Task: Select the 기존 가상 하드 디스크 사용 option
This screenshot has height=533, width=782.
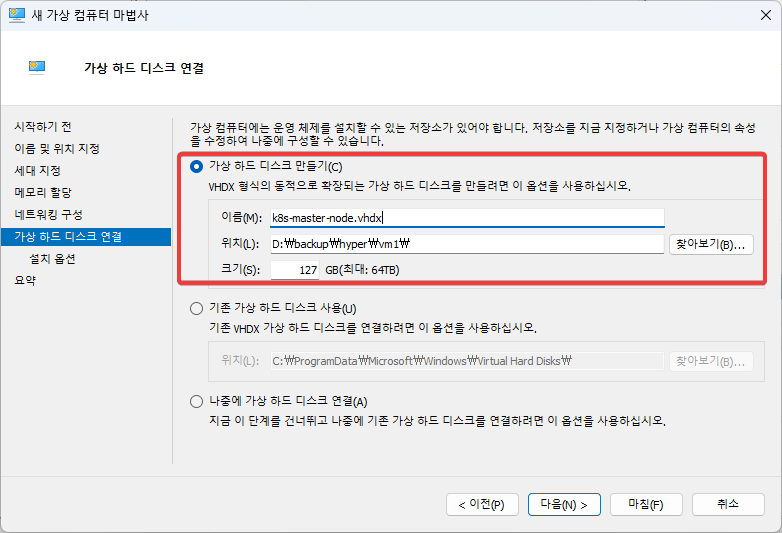Action: click(x=197, y=309)
